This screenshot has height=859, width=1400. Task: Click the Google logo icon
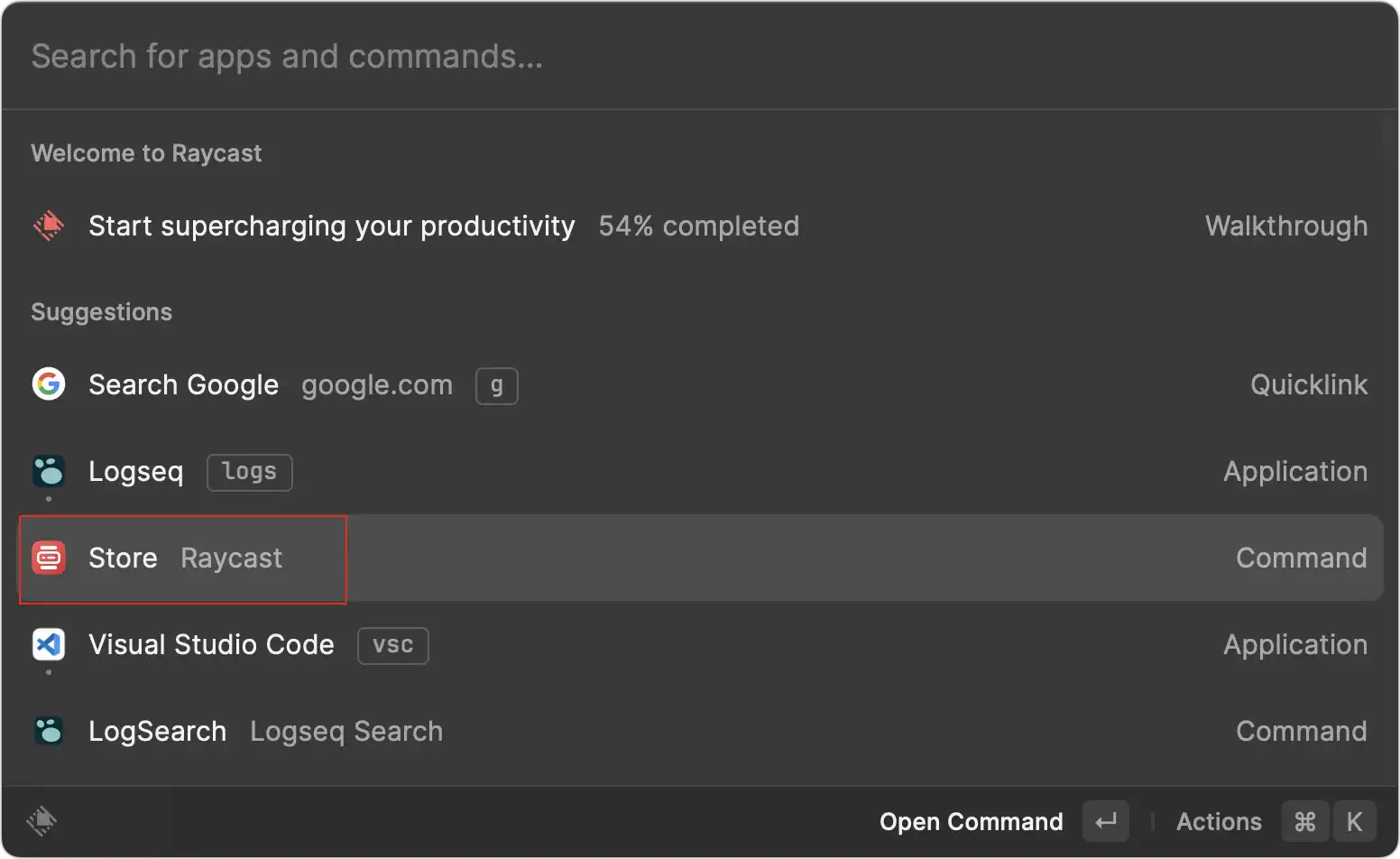(49, 384)
